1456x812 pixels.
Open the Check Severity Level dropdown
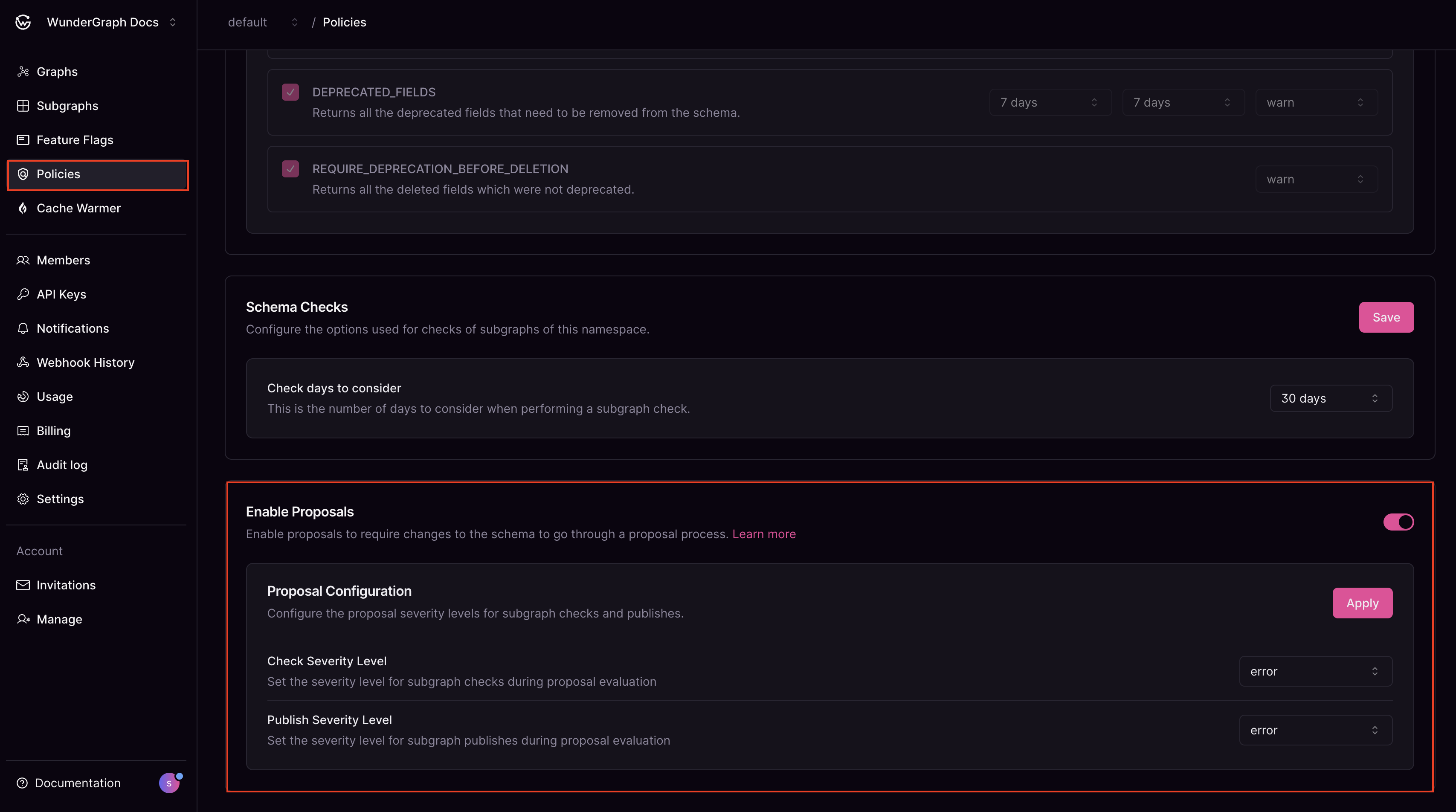click(1315, 671)
